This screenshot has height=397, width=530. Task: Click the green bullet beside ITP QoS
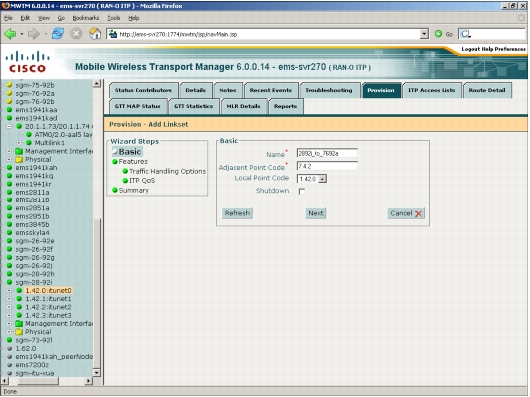click(125, 181)
